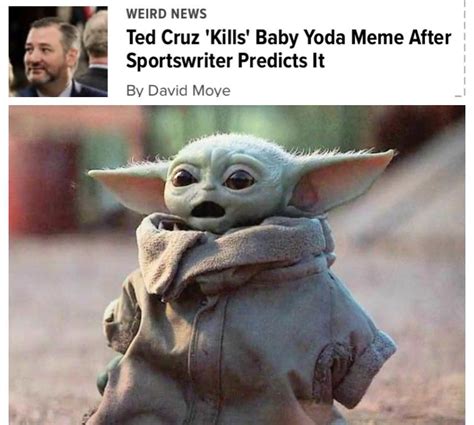Click the WEIRD NEWS category label
Viewport: 474px width, 425px height.
click(x=166, y=14)
